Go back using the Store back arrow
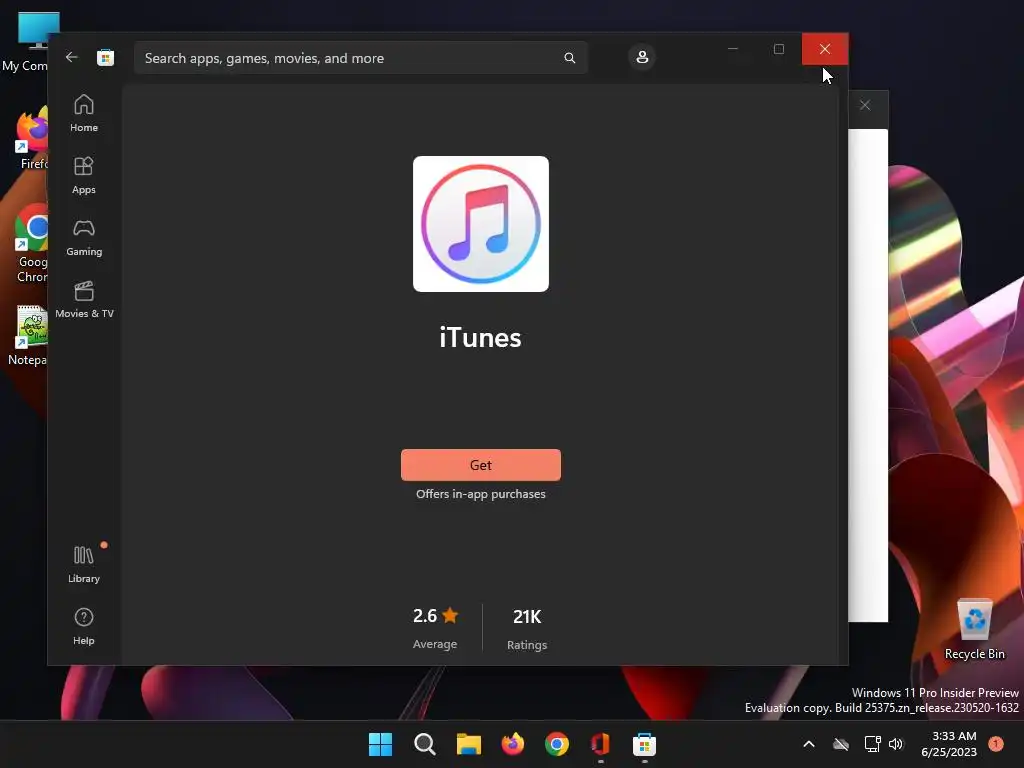 (72, 57)
